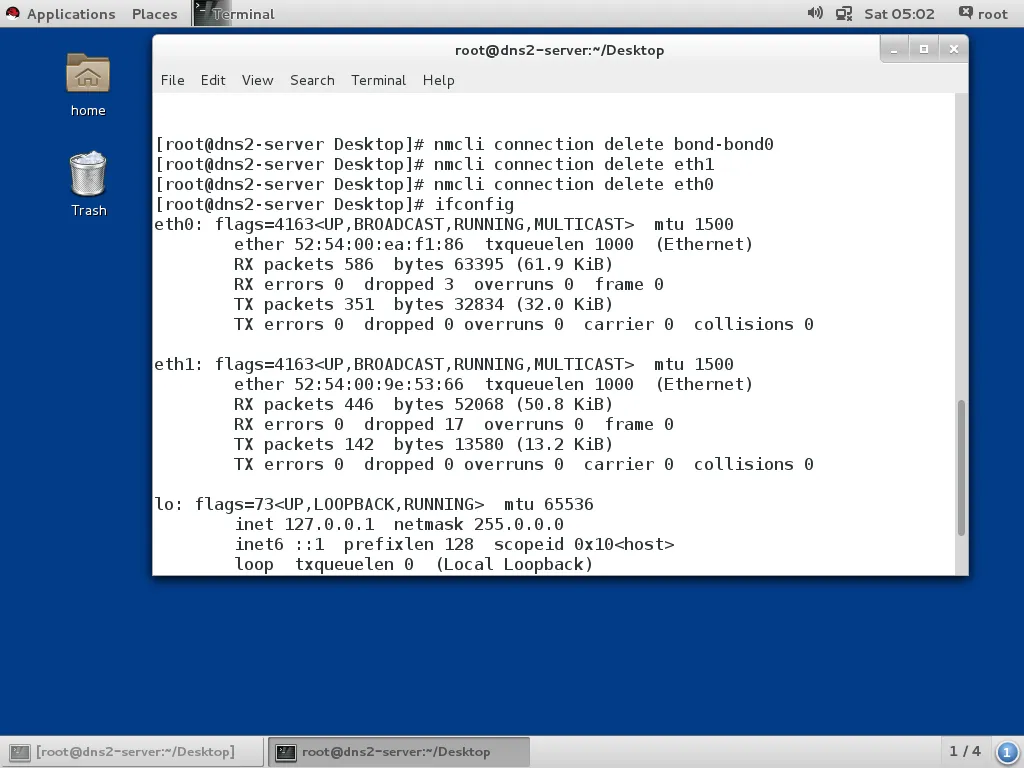Click the volume speaker icon in the top bar
This screenshot has height=768, width=1024.
(x=814, y=13)
